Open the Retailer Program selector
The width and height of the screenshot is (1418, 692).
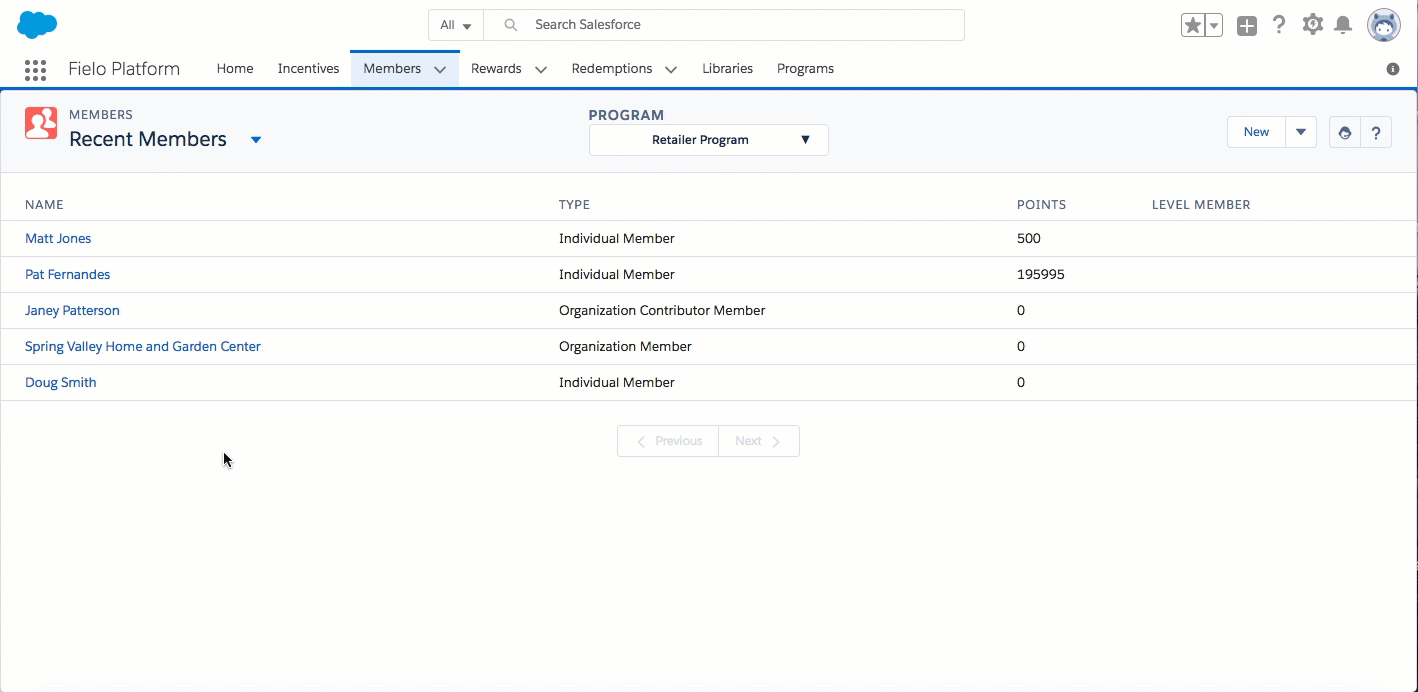click(708, 140)
